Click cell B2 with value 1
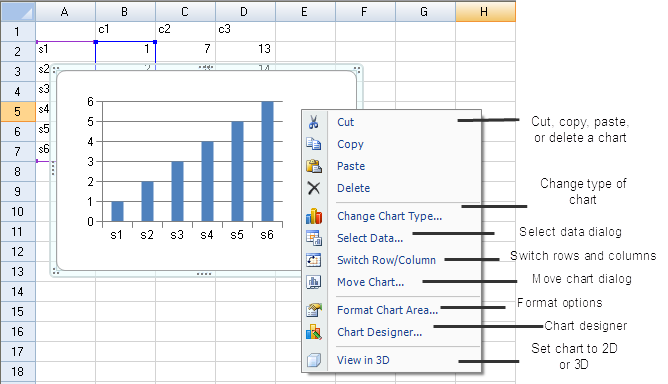Image resolution: width=668 pixels, height=384 pixels. (x=125, y=52)
